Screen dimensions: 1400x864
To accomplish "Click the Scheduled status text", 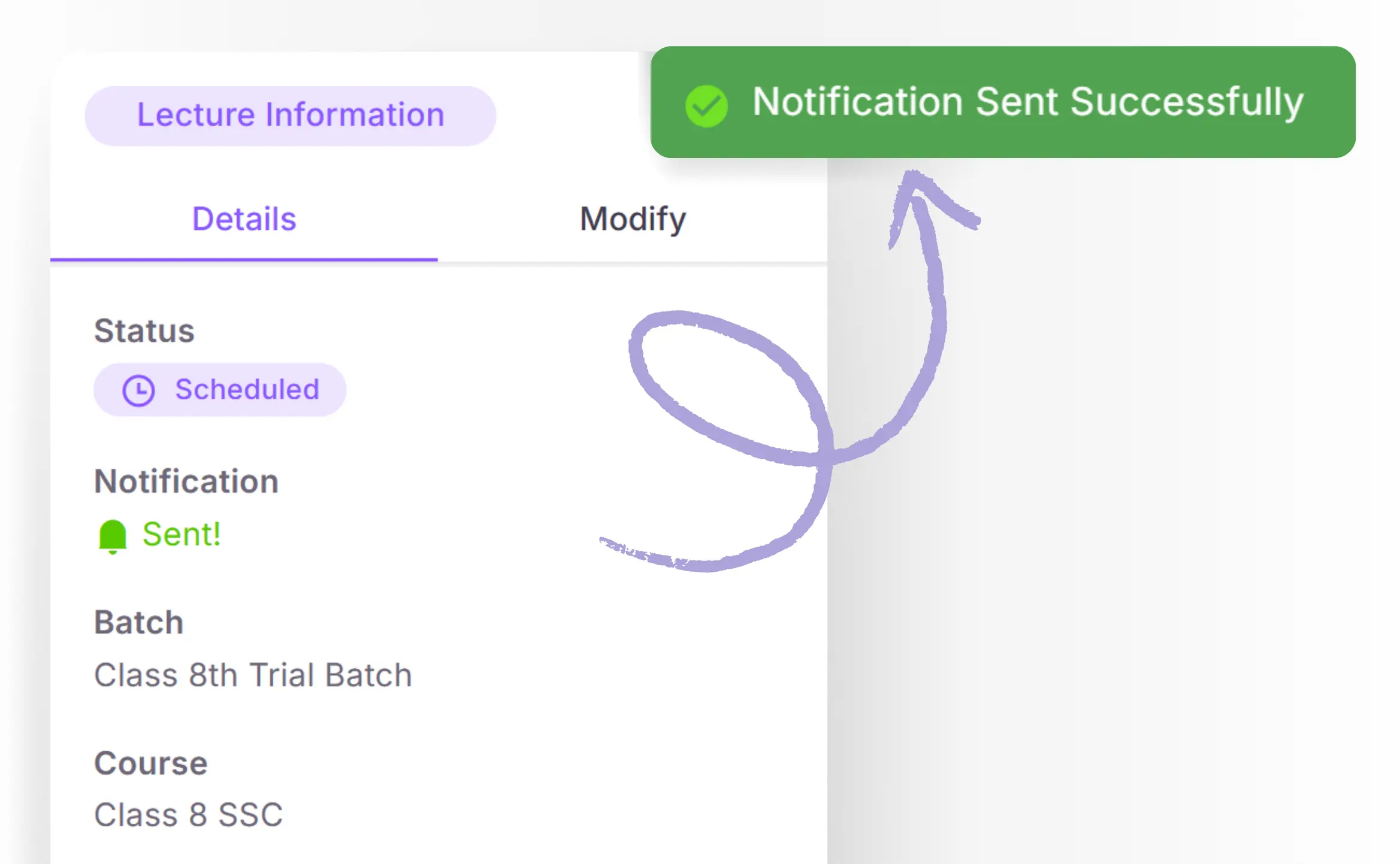I will pyautogui.click(x=247, y=389).
